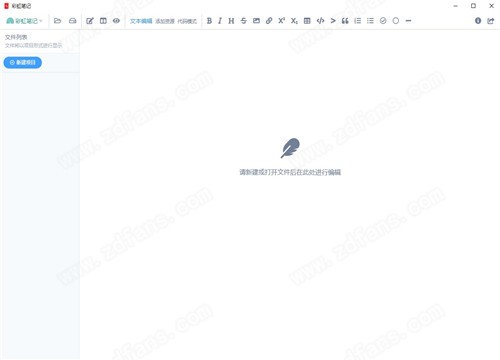The width and height of the screenshot is (500, 360).
Task: Insert a horizontal rule line
Action: (408, 21)
